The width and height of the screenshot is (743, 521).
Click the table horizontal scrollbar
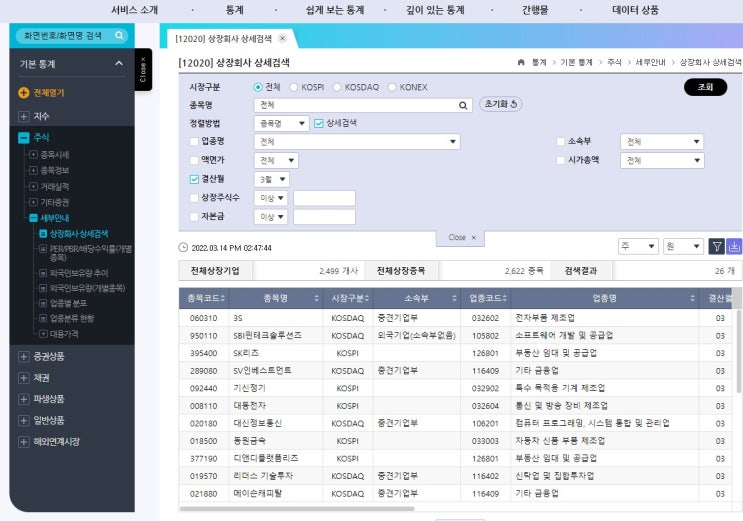point(297,509)
